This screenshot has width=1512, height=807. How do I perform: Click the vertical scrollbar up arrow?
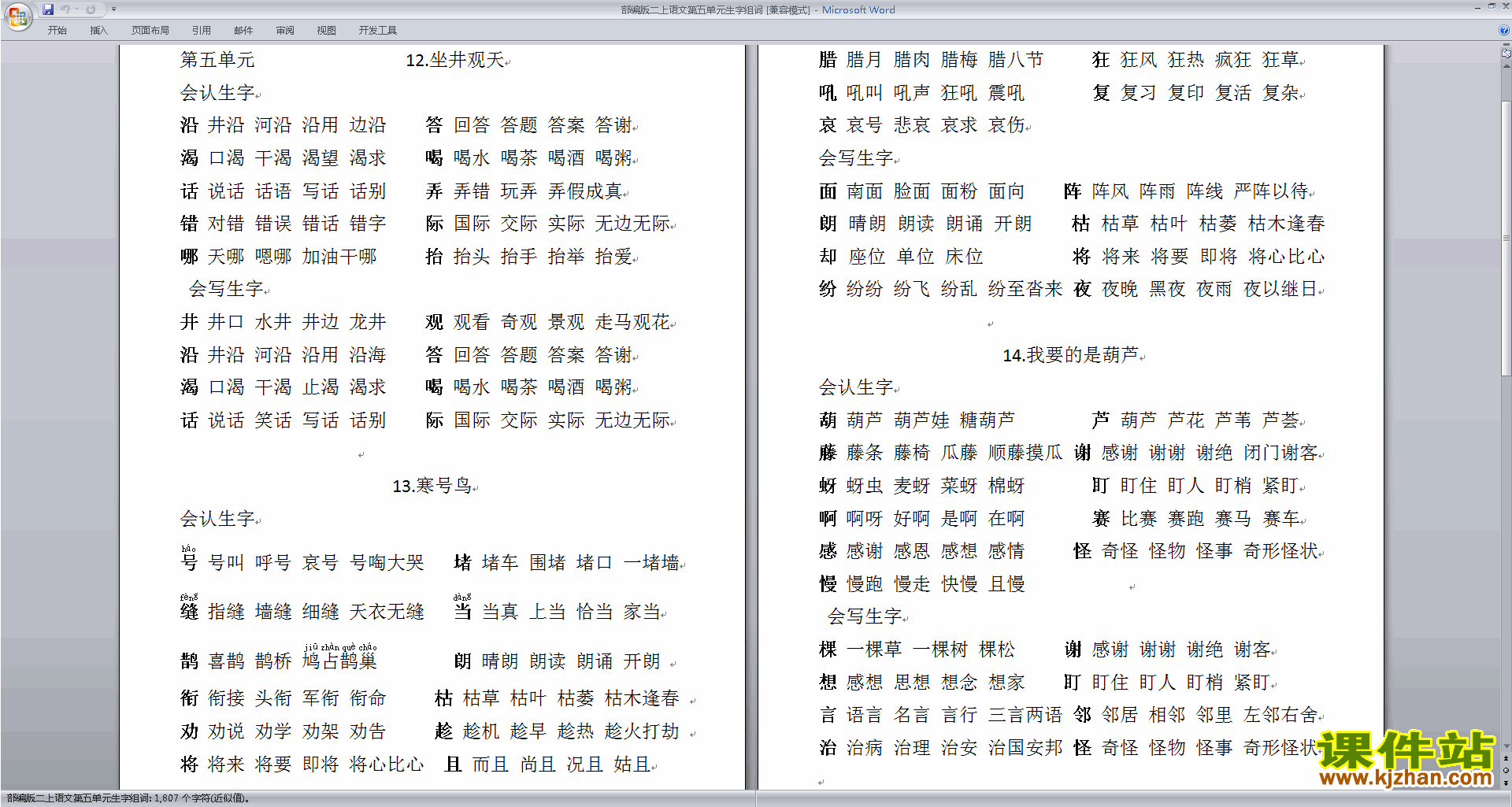coord(1506,65)
